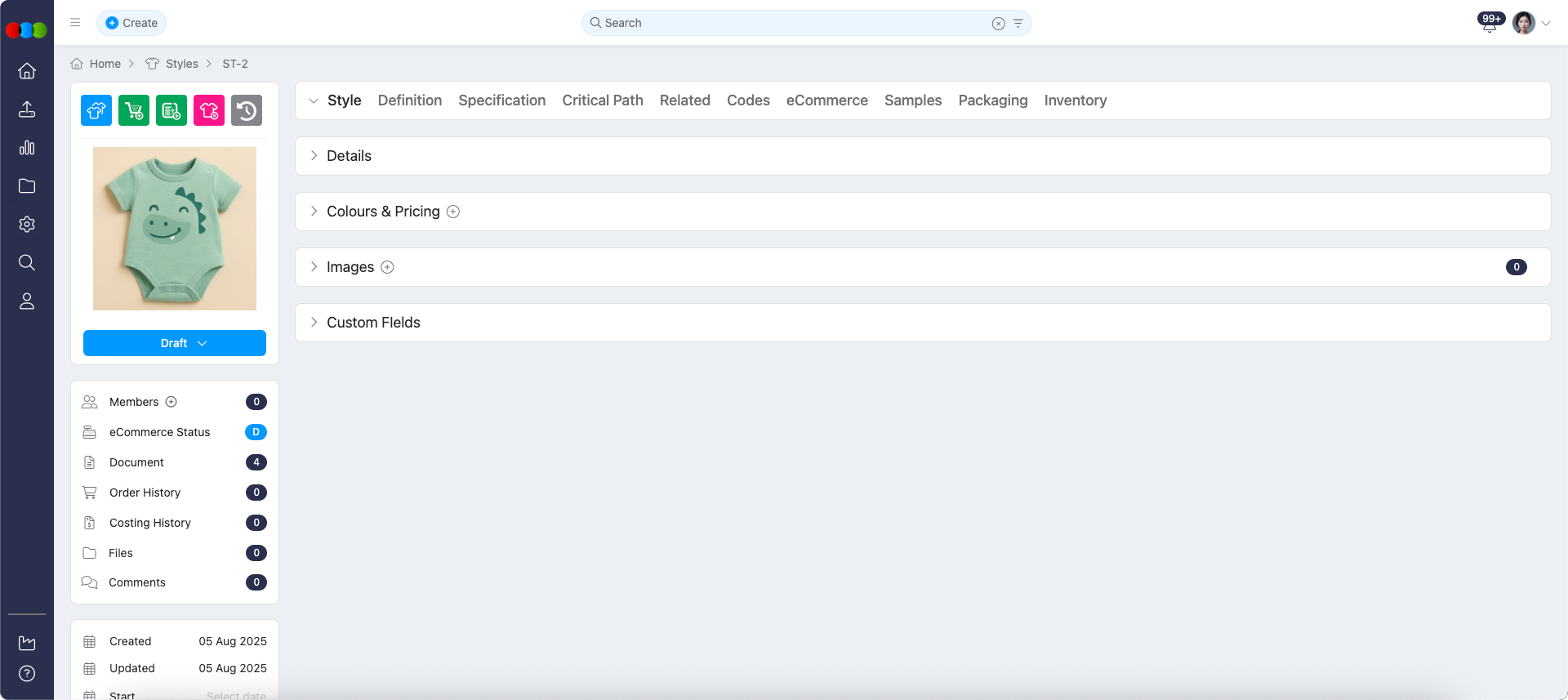This screenshot has height=700, width=1568.
Task: Open the bar chart reports sidebar icon
Action: pyautogui.click(x=27, y=148)
